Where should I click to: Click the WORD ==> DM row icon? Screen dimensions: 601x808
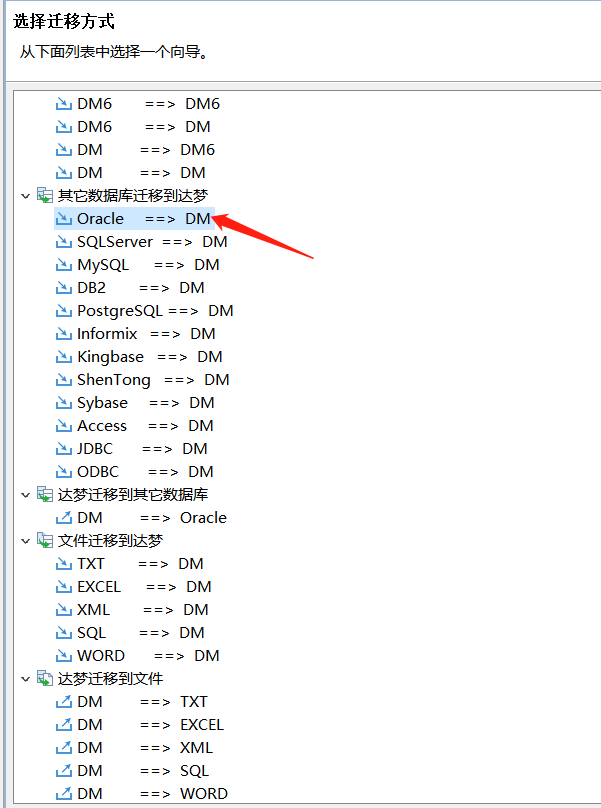point(63,655)
